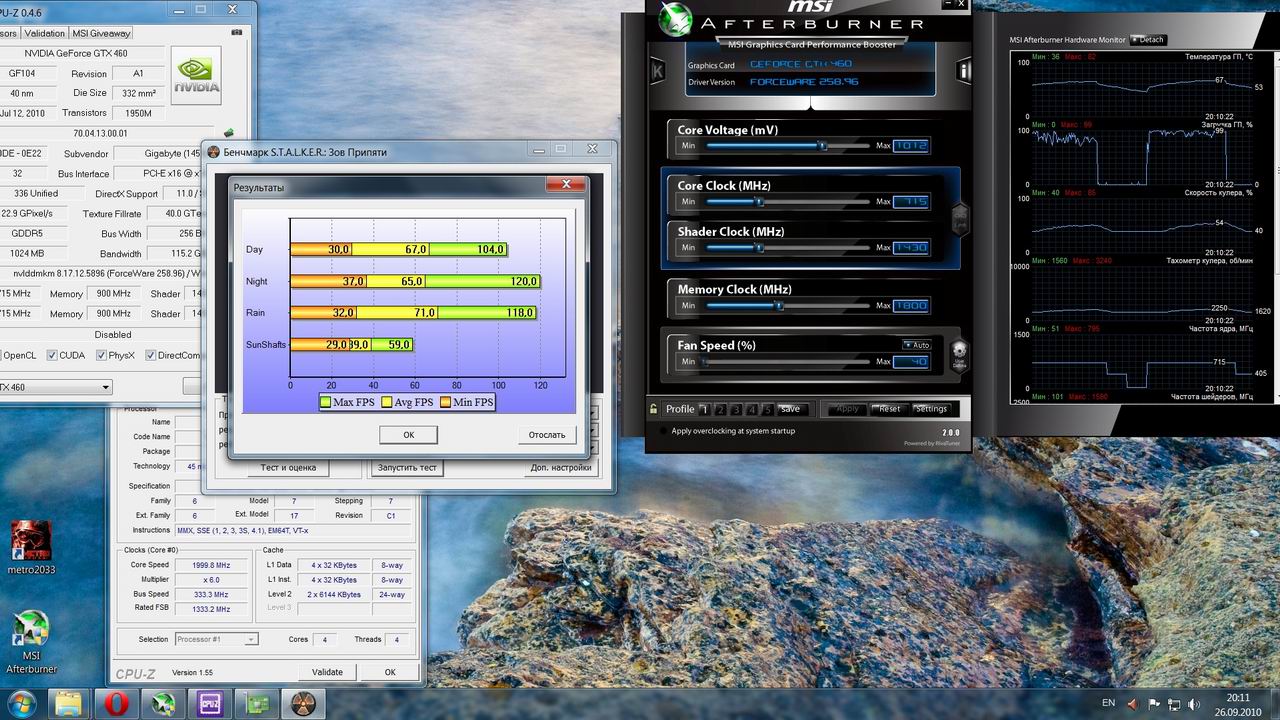Open the GPU selection dropdown in GPU-Z

tap(105, 387)
